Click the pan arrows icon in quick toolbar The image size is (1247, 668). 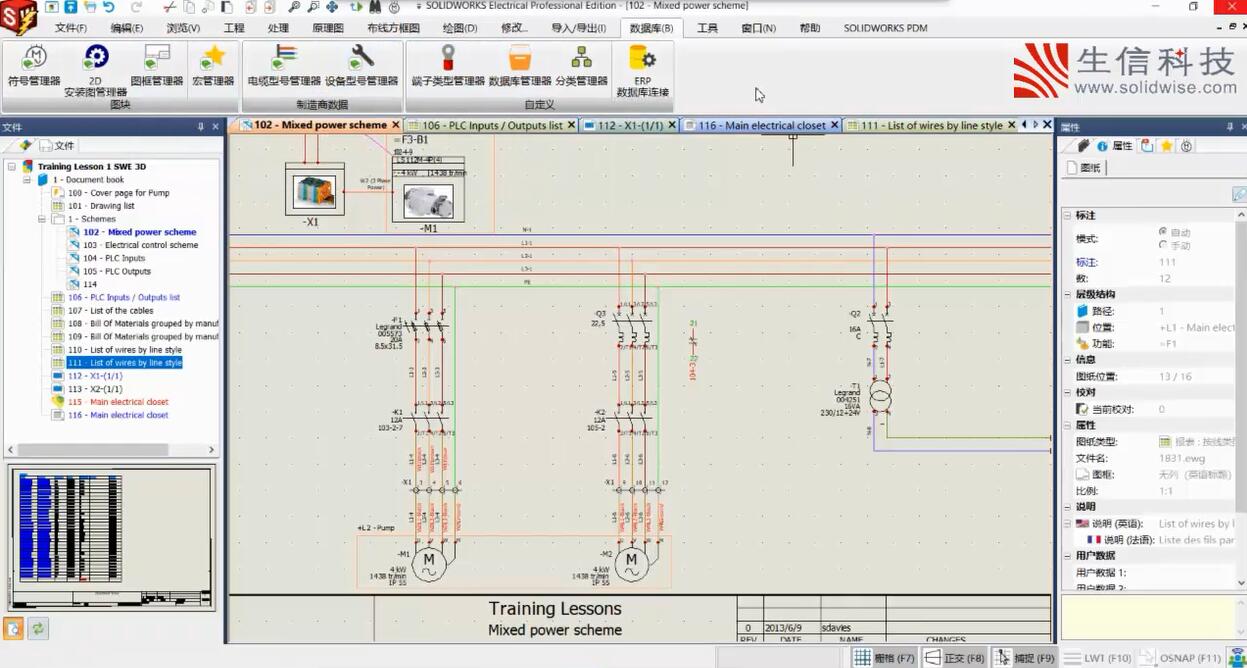tap(332, 7)
